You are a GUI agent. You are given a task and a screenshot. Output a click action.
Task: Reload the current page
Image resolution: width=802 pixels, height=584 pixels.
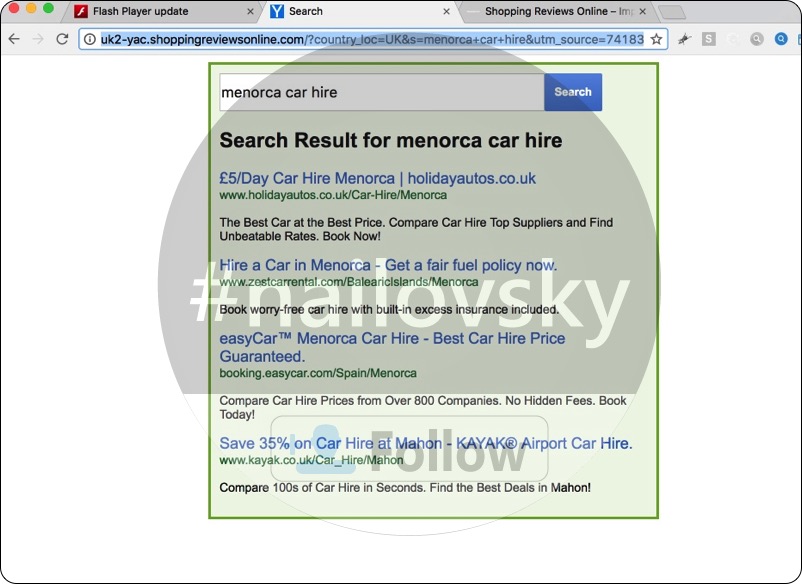62,39
